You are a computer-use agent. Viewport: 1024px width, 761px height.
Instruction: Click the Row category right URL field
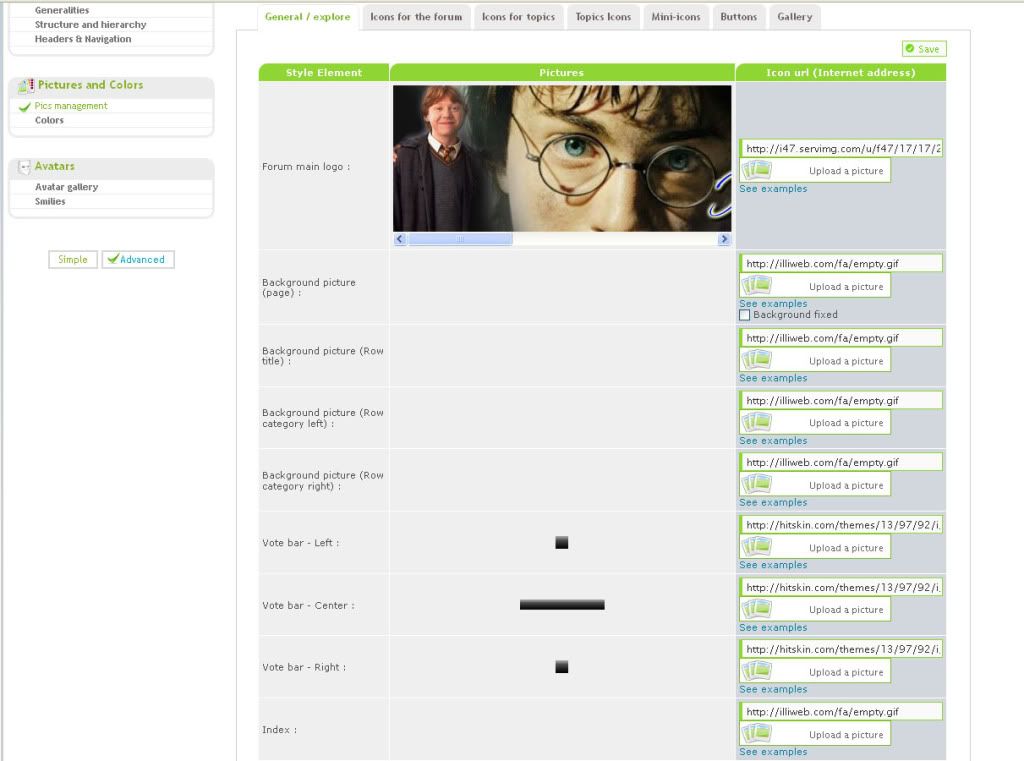click(841, 462)
